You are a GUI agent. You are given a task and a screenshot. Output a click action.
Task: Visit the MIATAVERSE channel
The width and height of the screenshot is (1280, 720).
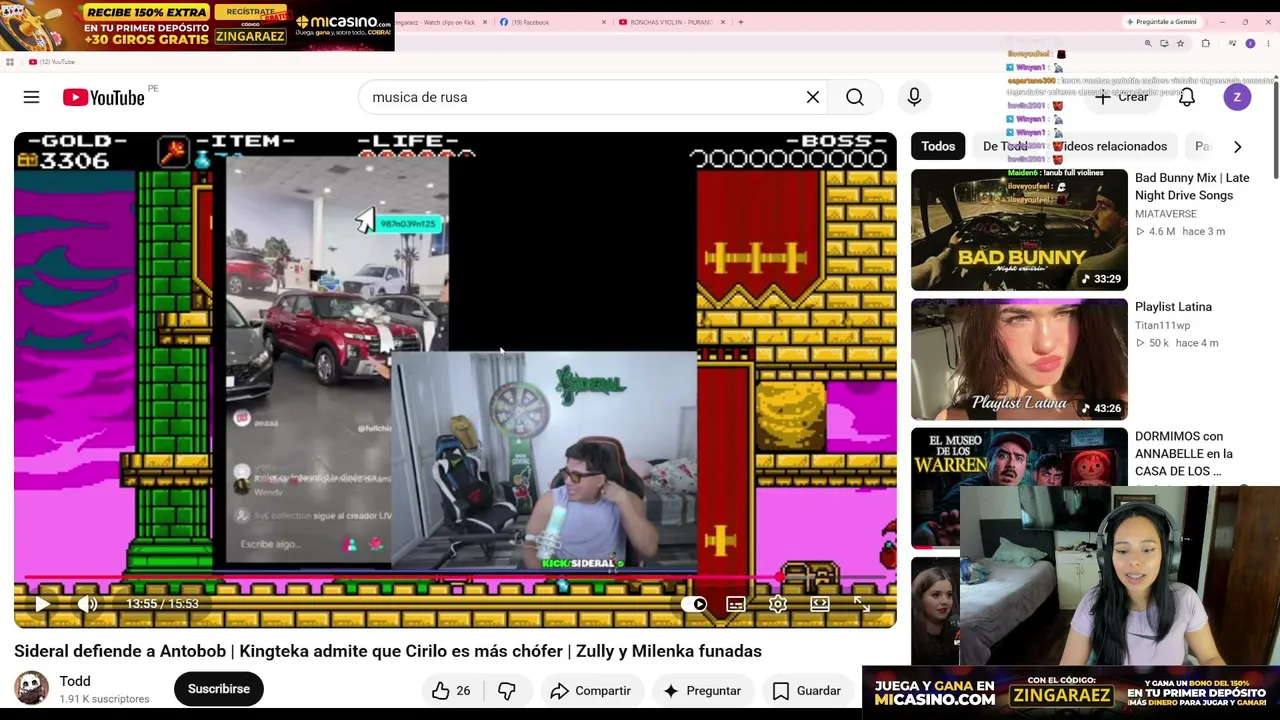pos(1166,214)
